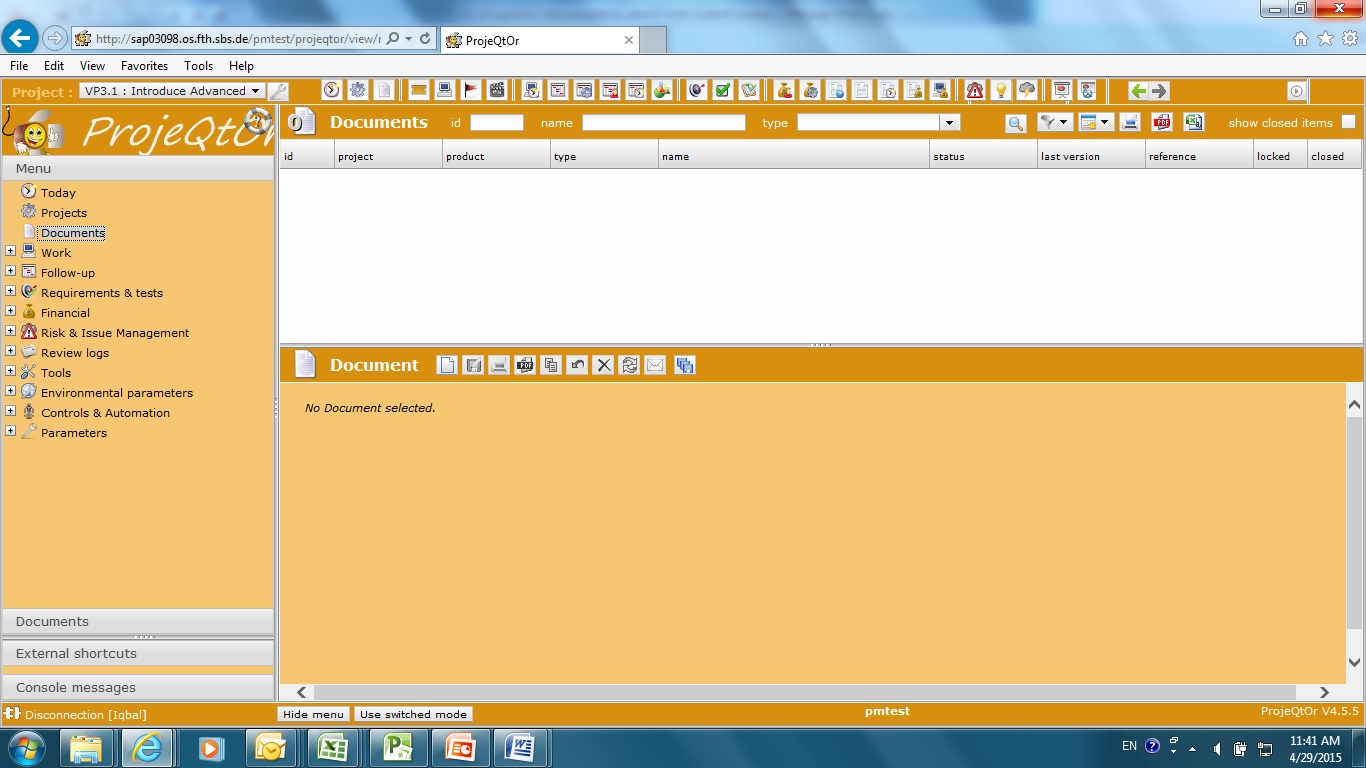Open the External shortcuts pane
1366x768 pixels.
138,653
